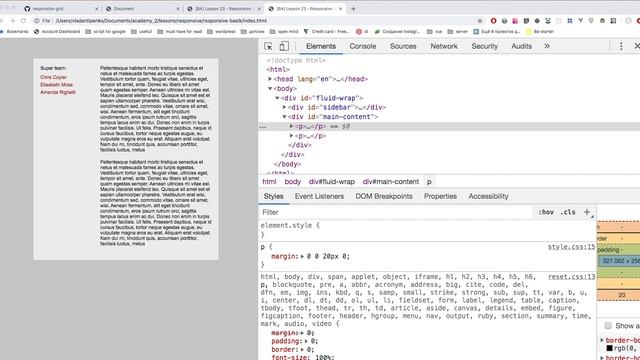Open the Sources panel tab

tap(403, 46)
